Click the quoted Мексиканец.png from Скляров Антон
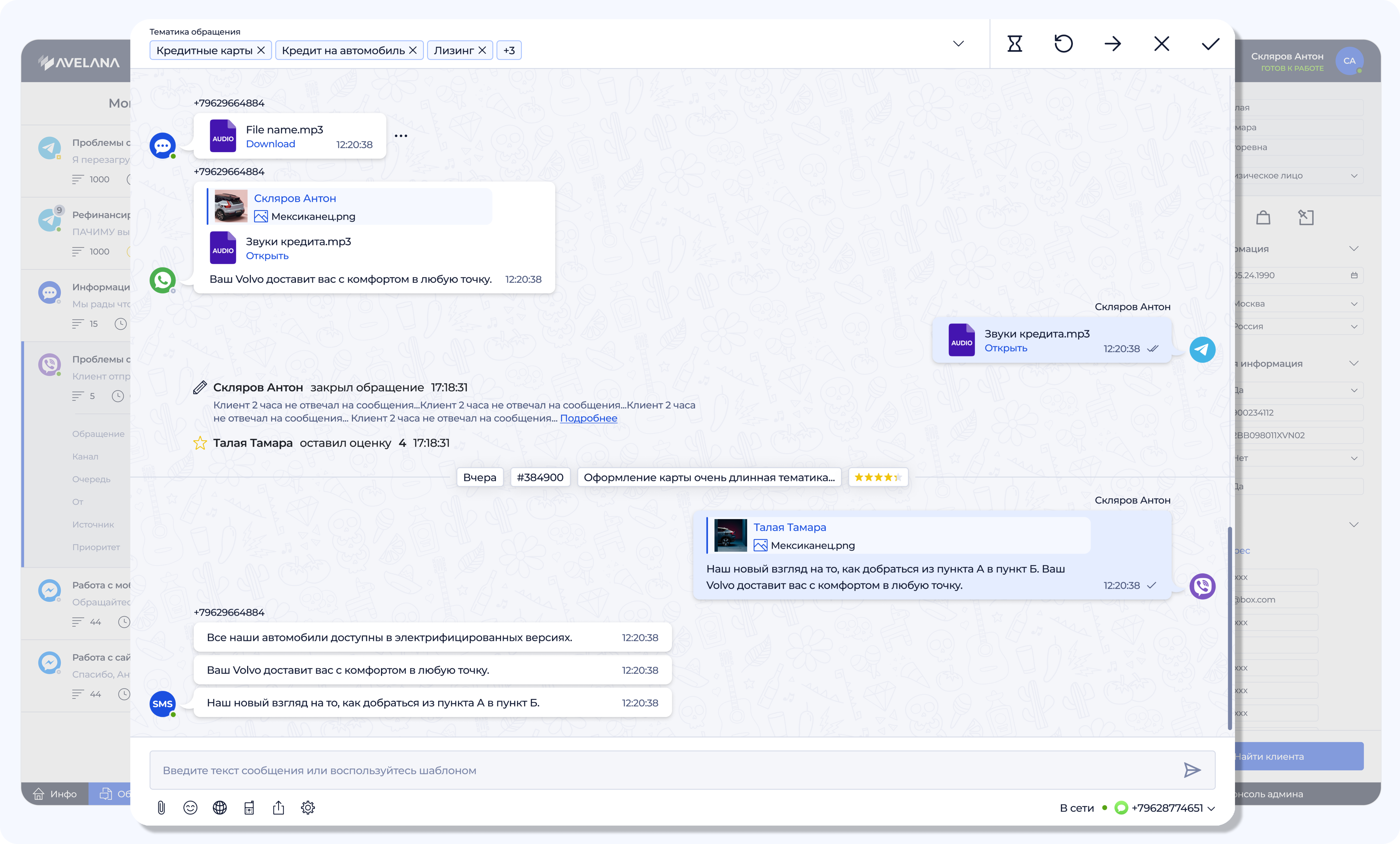The height and width of the screenshot is (844, 1400). click(349, 207)
